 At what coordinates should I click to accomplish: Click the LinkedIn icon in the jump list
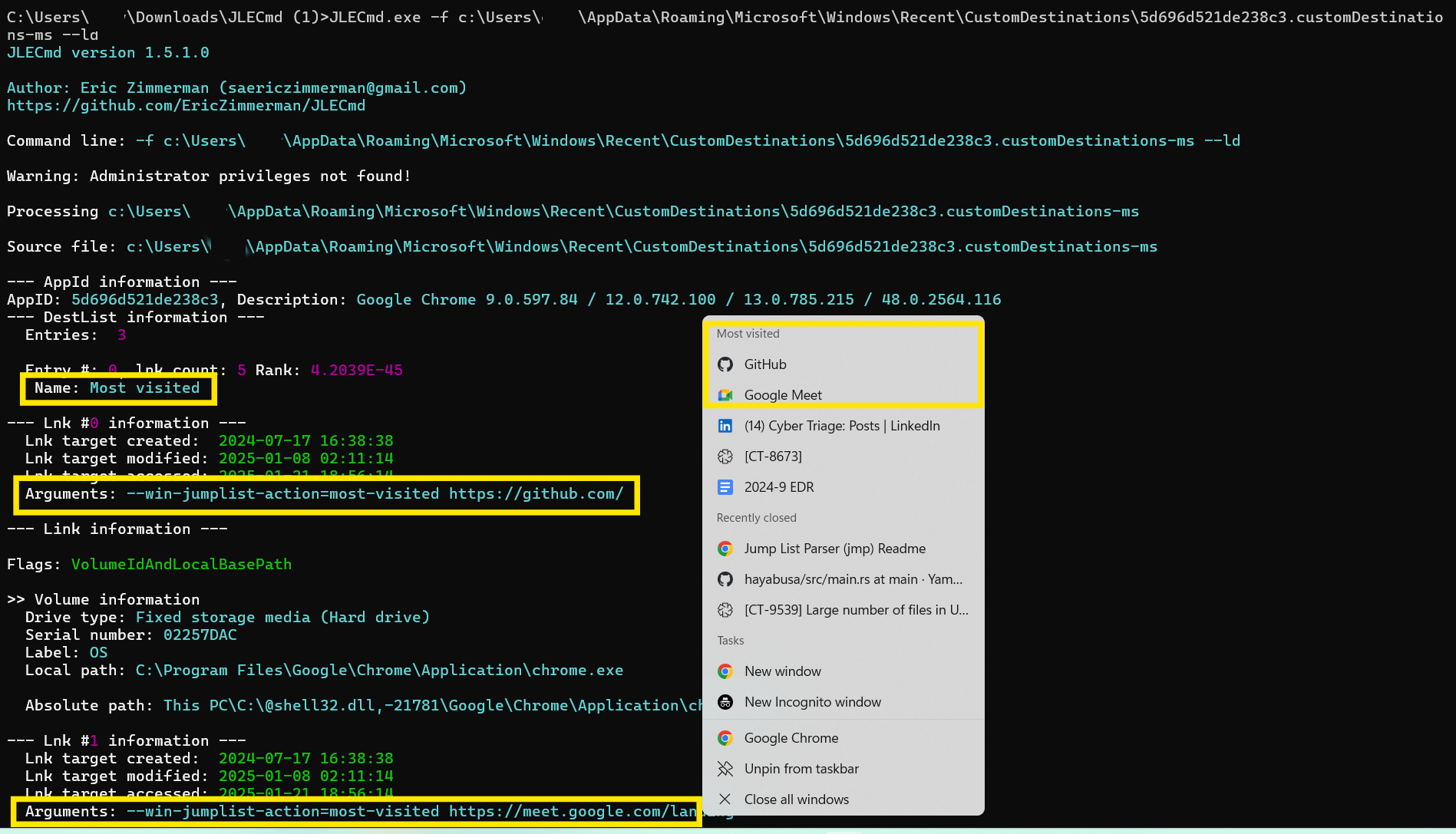pyautogui.click(x=725, y=426)
